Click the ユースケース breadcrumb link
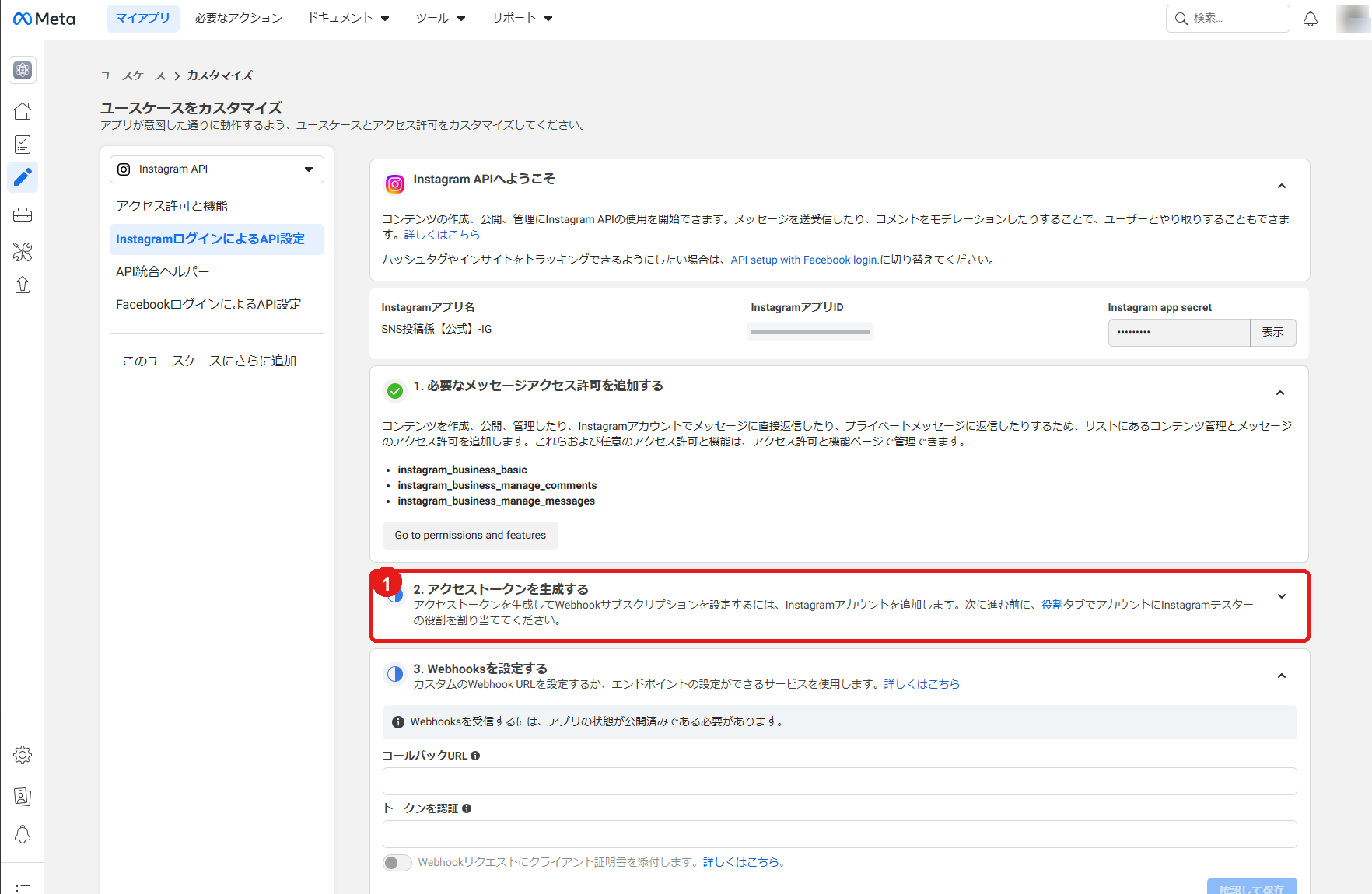The height and width of the screenshot is (894, 1372). pos(133,75)
